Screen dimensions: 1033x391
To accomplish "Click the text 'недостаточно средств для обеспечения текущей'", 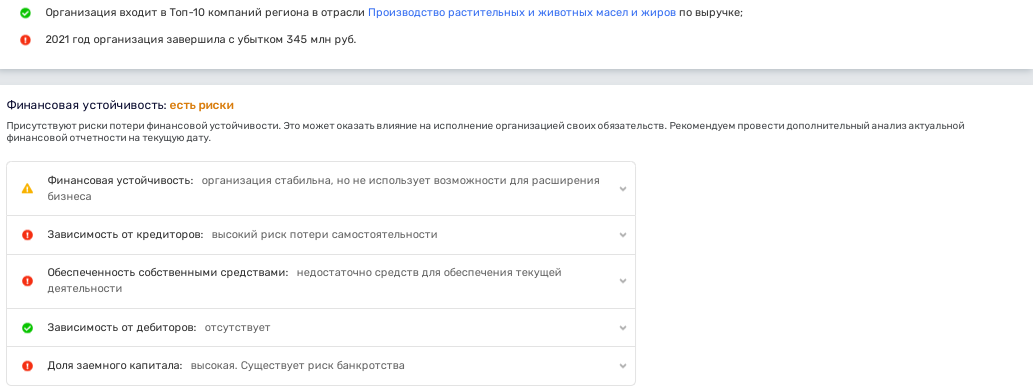I will pos(428,273).
